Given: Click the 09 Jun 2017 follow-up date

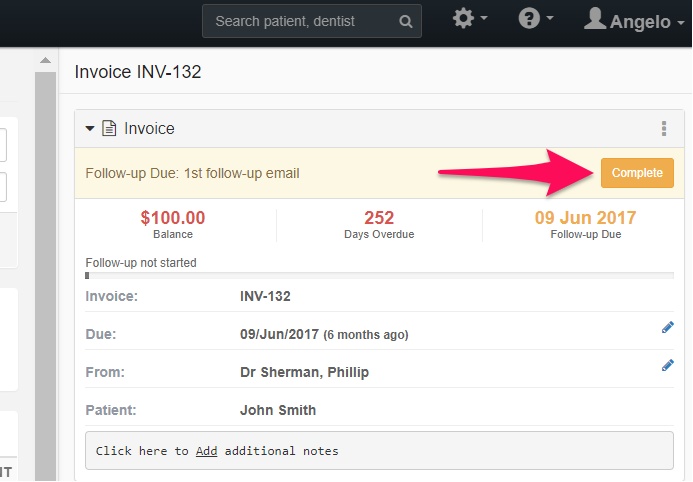Looking at the screenshot, I should [x=585, y=218].
